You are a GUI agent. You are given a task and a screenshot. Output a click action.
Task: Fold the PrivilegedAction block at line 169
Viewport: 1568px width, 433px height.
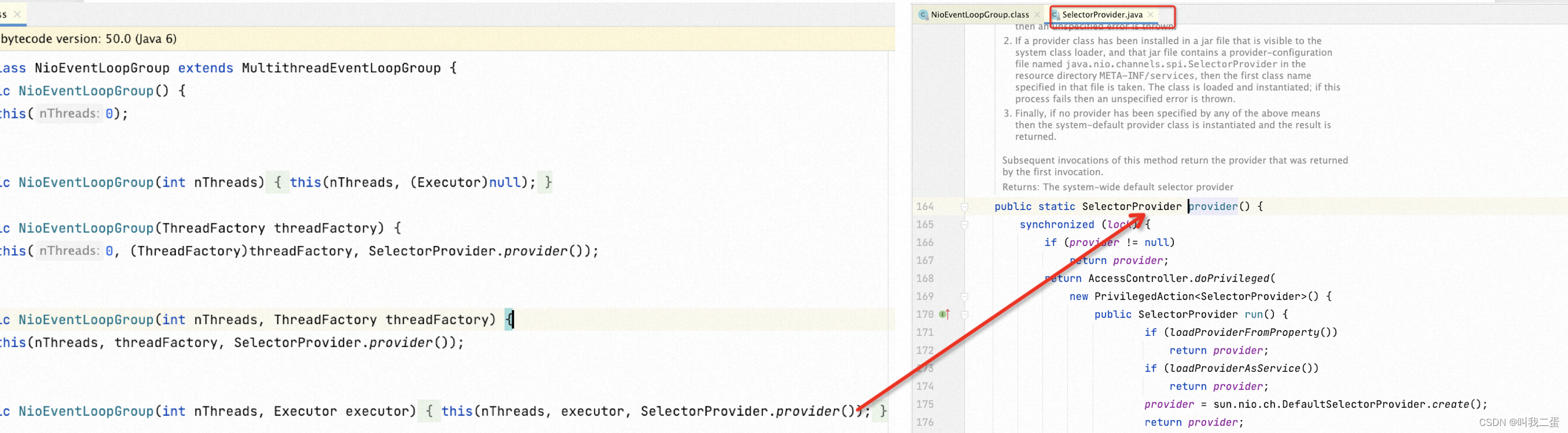tap(965, 297)
